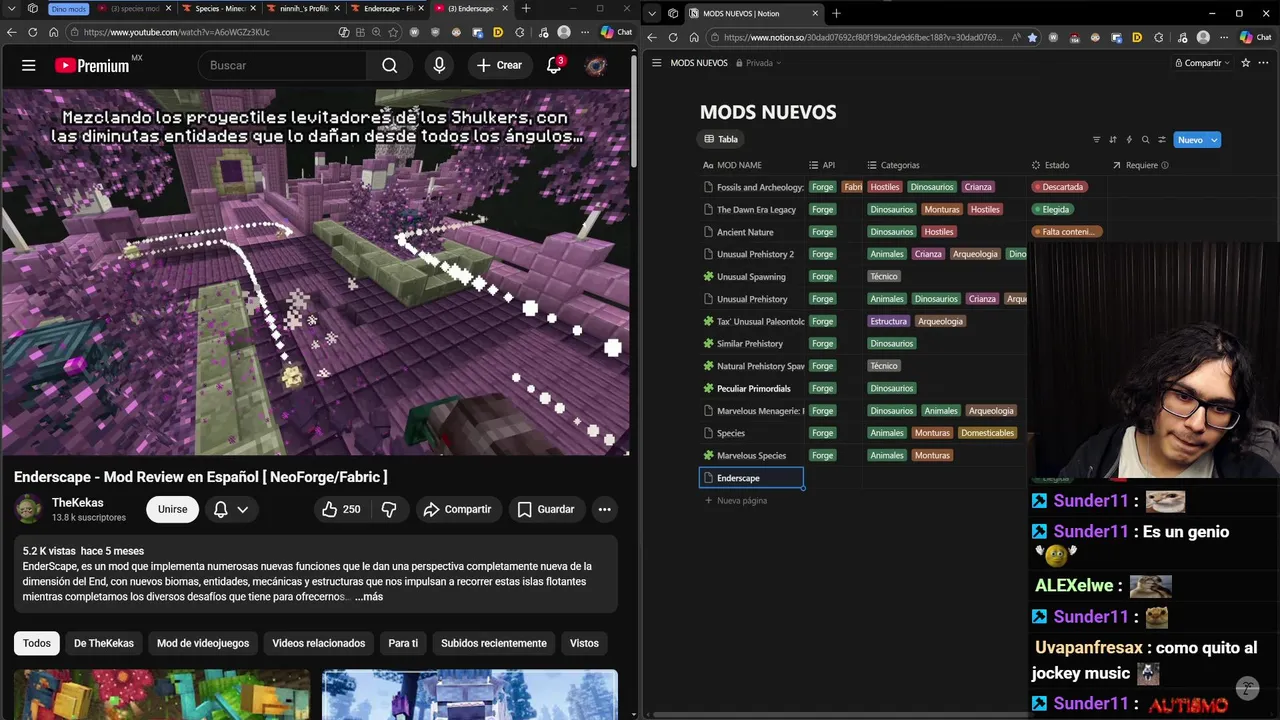Open TheKekas channel avatar
The height and width of the screenshot is (720, 1280).
[x=28, y=509]
